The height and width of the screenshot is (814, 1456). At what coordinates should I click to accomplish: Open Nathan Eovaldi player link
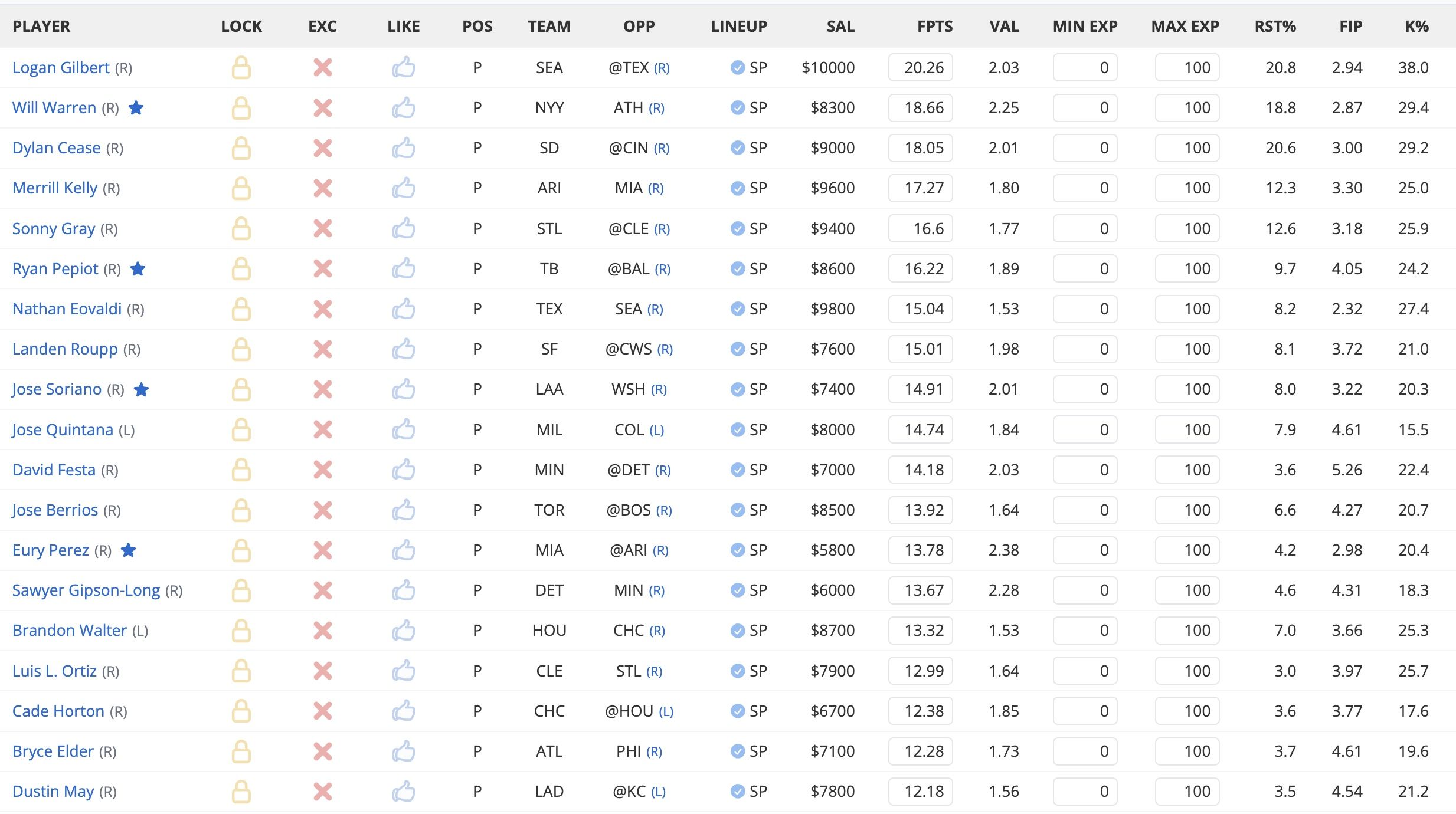pyautogui.click(x=67, y=309)
